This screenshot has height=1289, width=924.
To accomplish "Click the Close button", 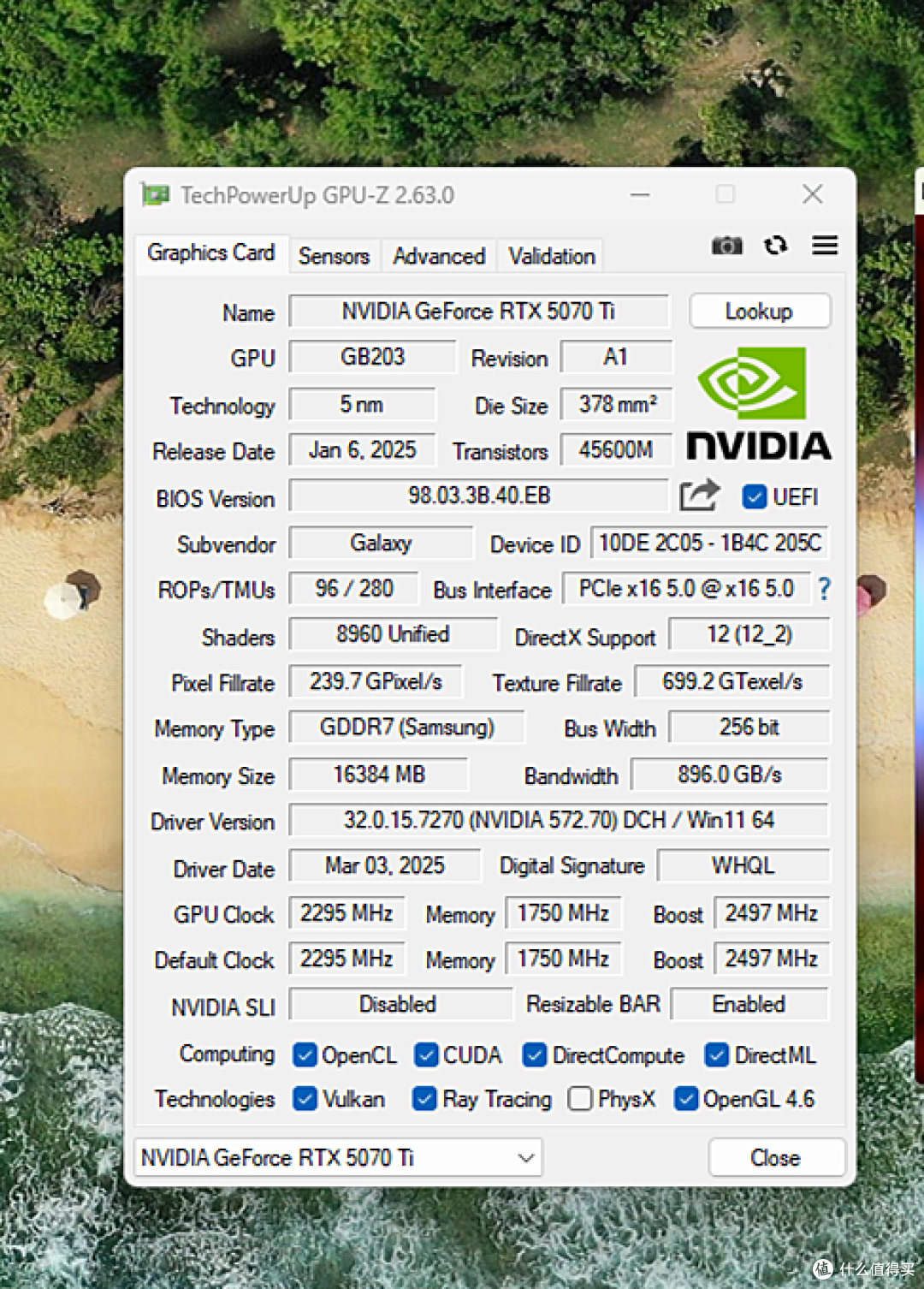I will pos(776,1157).
